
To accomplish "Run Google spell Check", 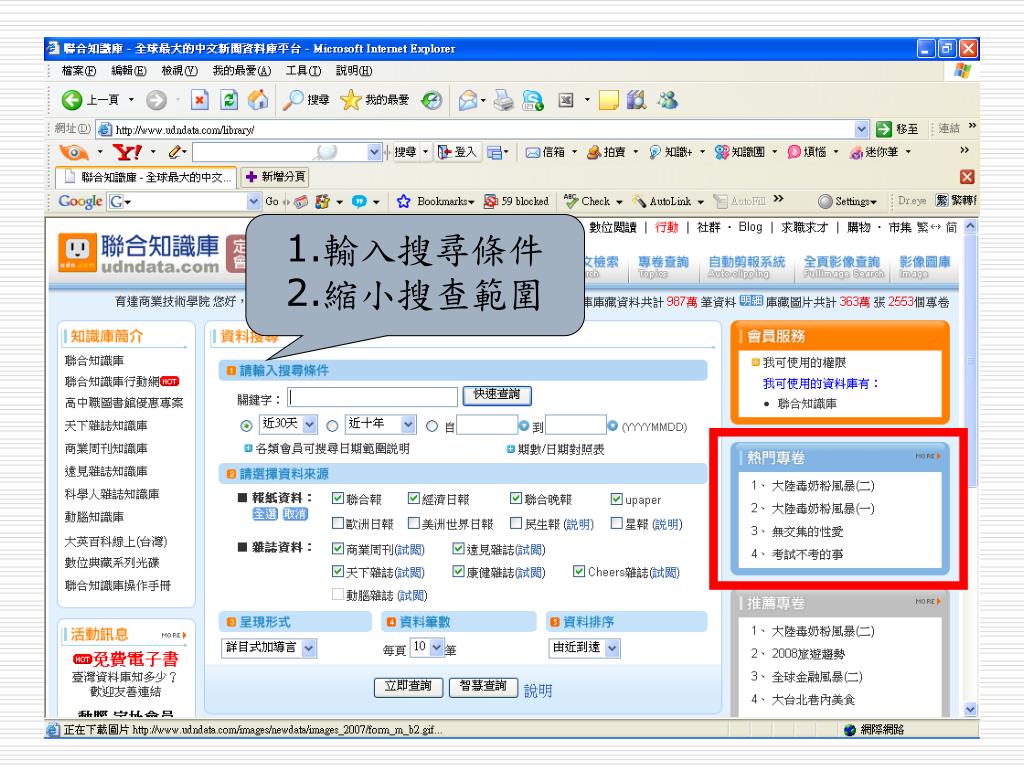I will click(x=586, y=201).
